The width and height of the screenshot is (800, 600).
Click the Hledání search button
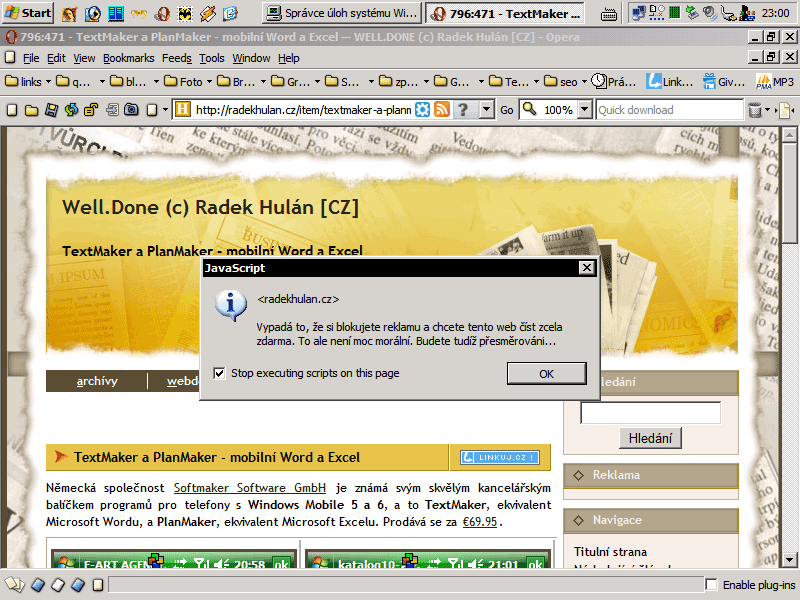[650, 438]
